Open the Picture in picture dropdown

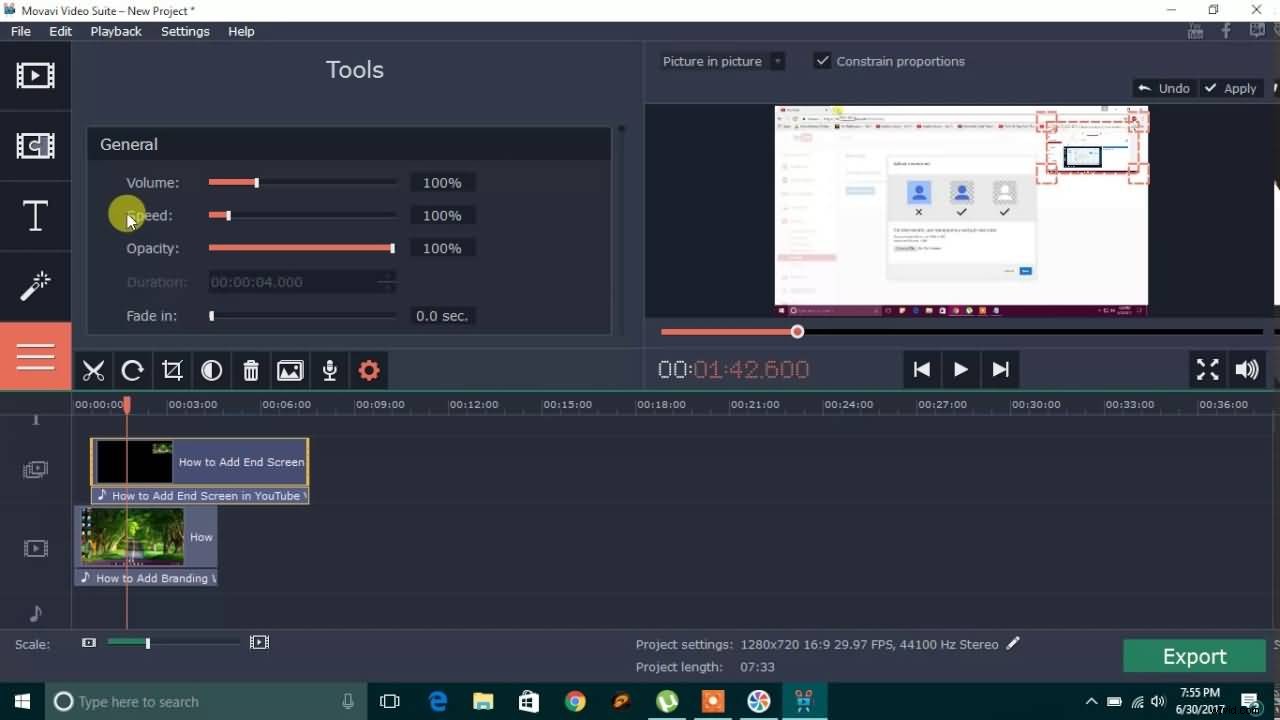[x=777, y=61]
